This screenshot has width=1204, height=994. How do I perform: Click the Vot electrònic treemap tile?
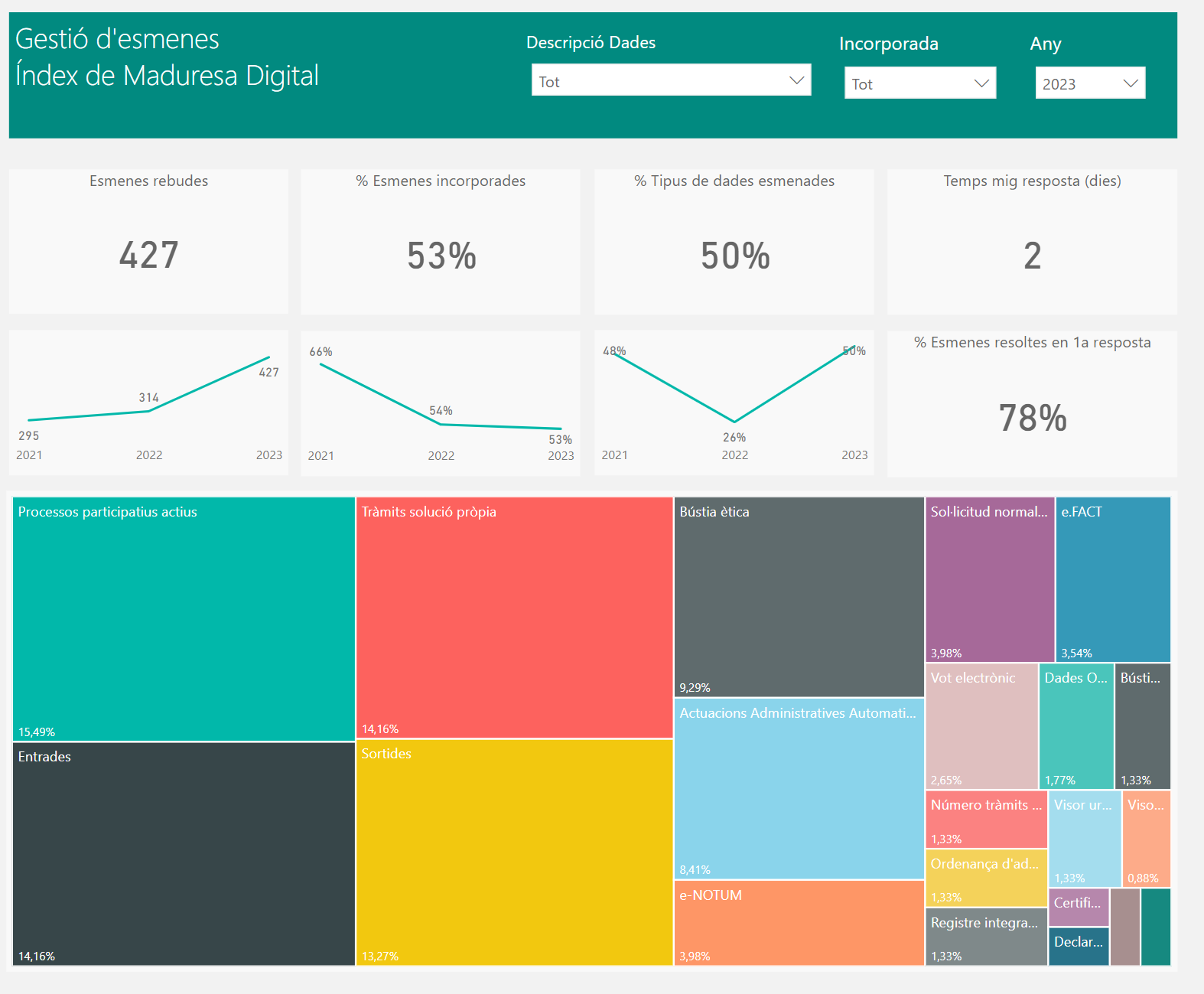click(x=981, y=726)
